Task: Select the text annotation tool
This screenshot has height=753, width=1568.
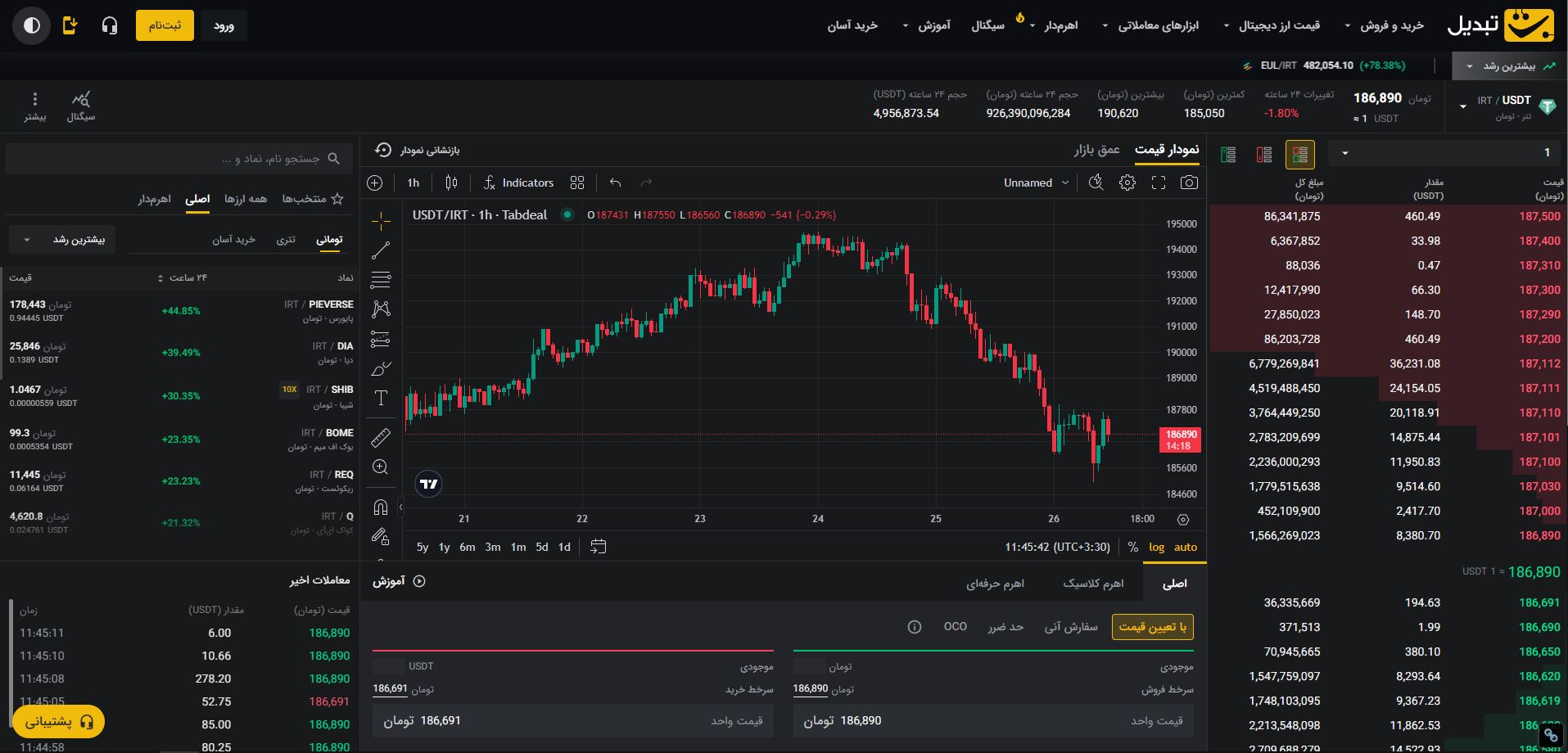Action: (x=381, y=398)
